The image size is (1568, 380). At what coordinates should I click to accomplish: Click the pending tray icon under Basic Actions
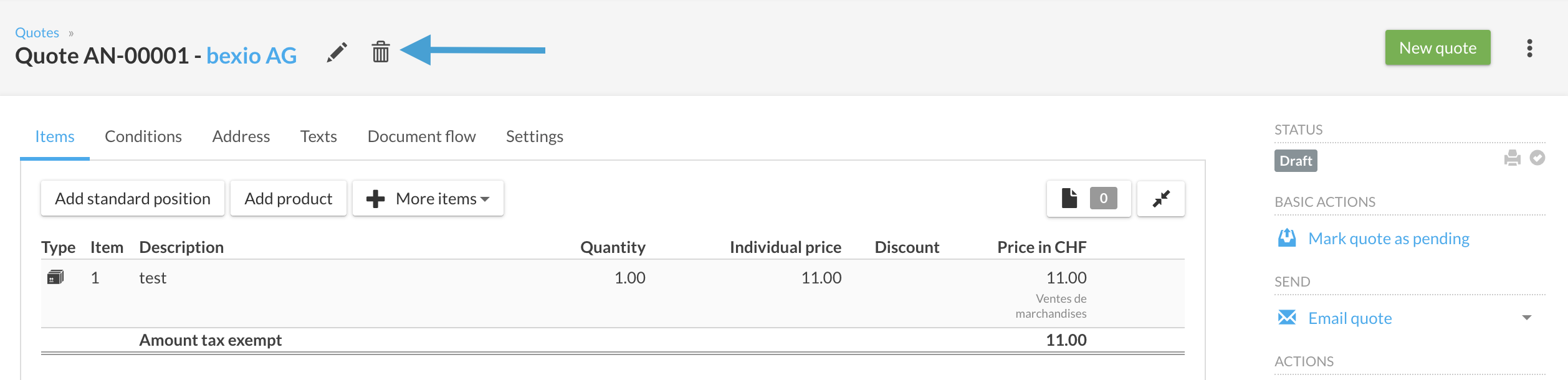(1286, 238)
